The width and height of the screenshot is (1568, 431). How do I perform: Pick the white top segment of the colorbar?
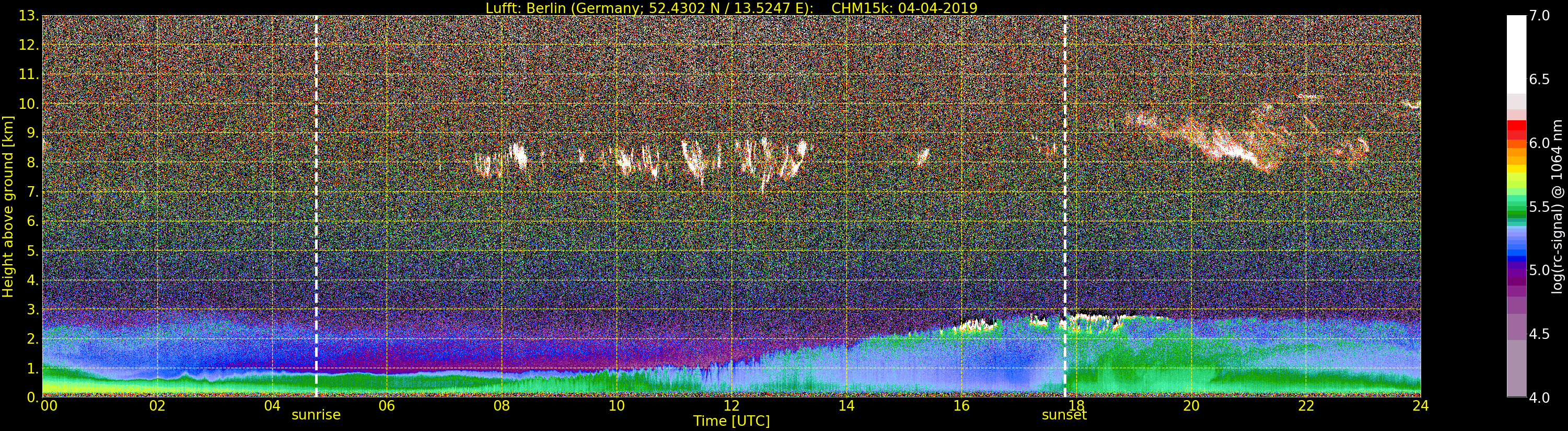[x=1516, y=54]
